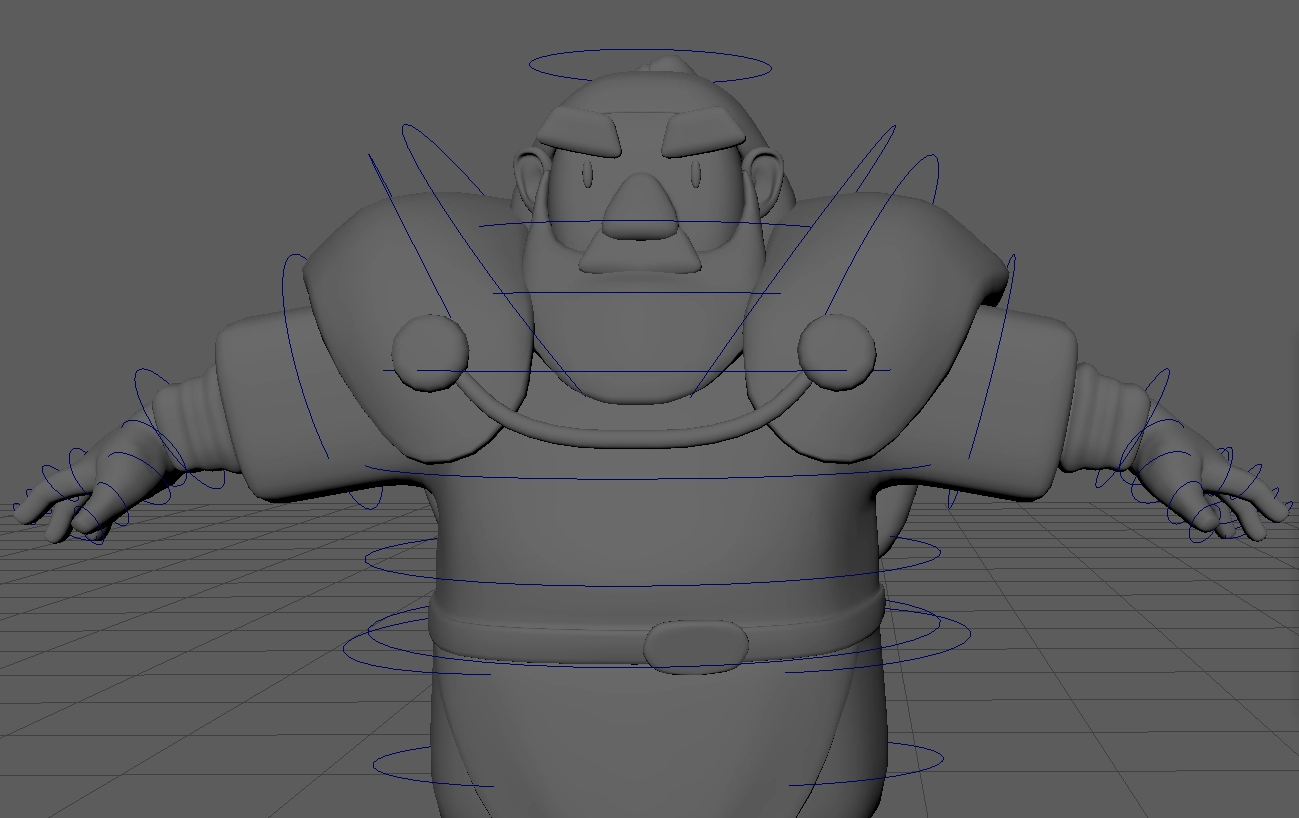Image resolution: width=1299 pixels, height=818 pixels.
Task: Click the belt strap around the waist
Action: [530, 627]
